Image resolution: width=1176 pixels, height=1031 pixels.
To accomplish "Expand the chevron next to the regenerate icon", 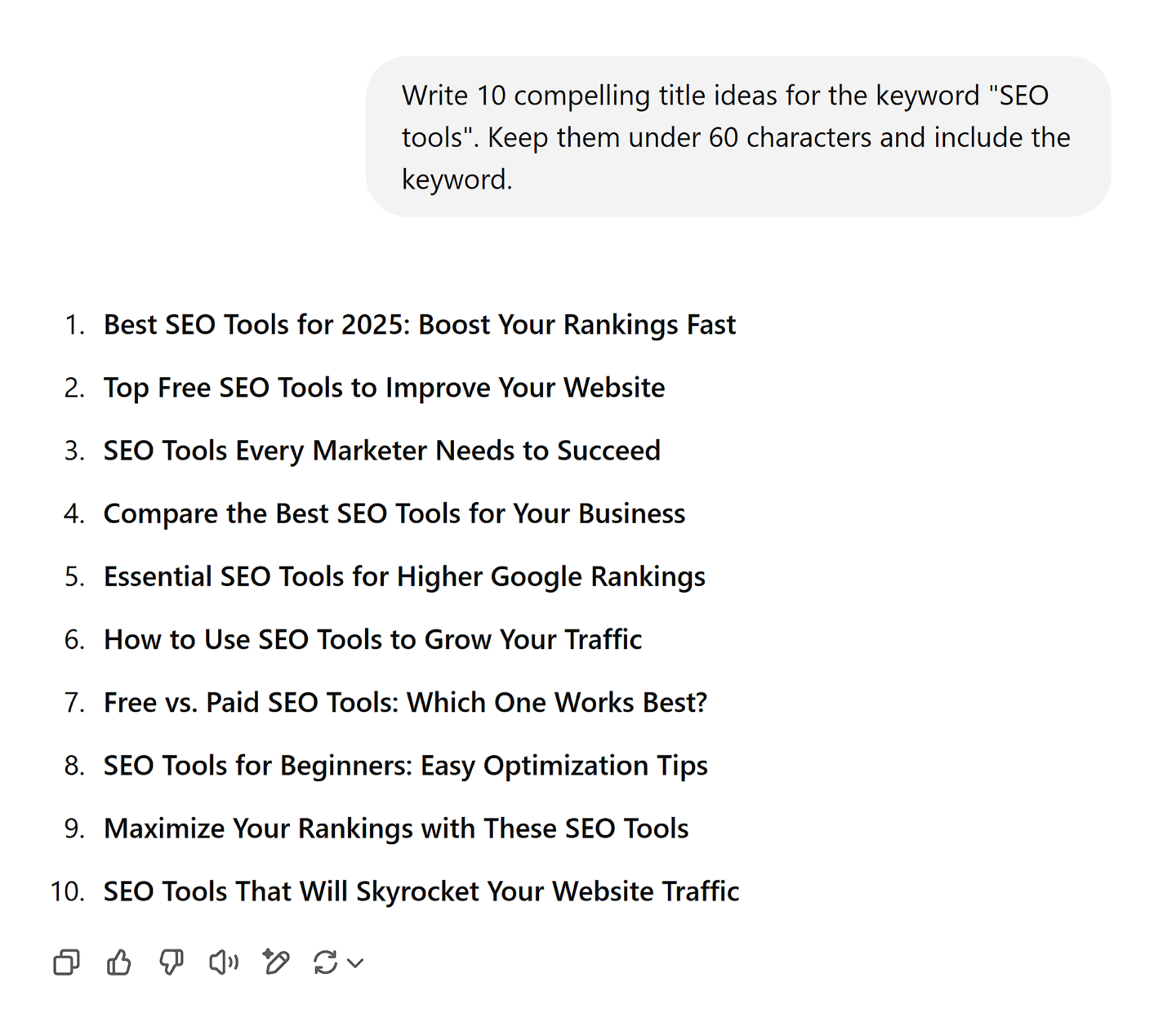I will coord(355,963).
